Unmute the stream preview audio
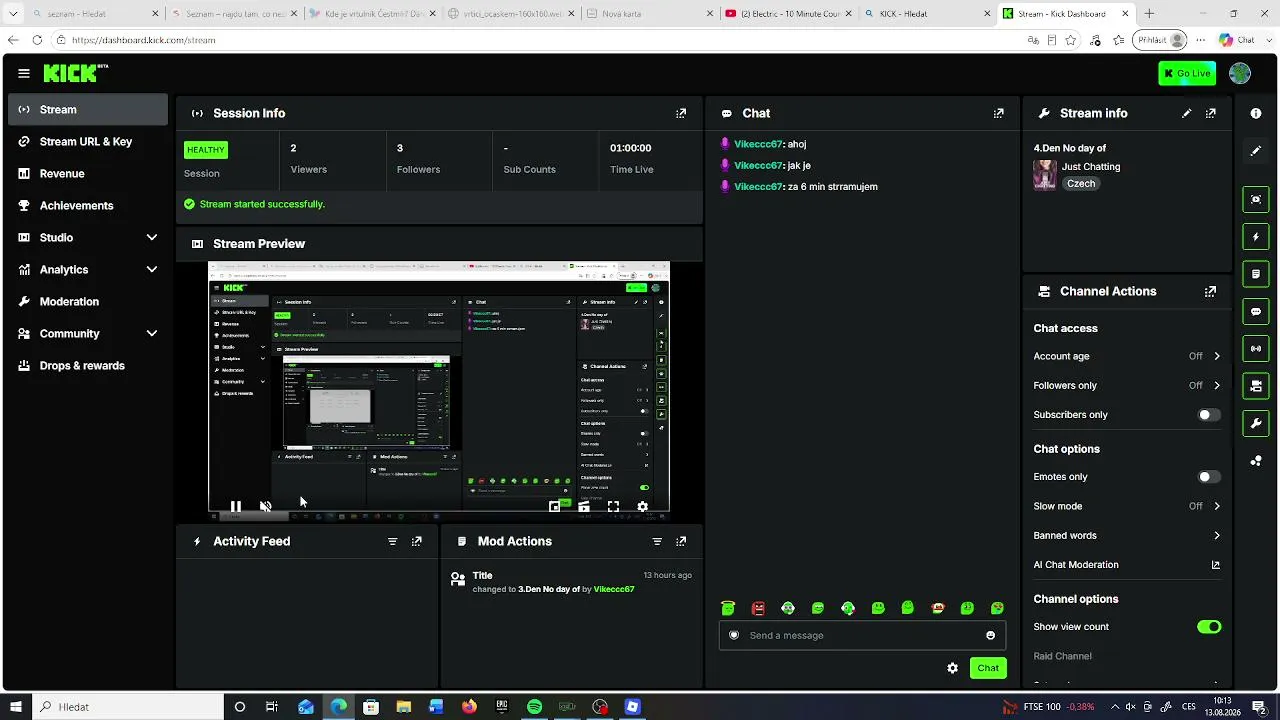 click(x=265, y=507)
